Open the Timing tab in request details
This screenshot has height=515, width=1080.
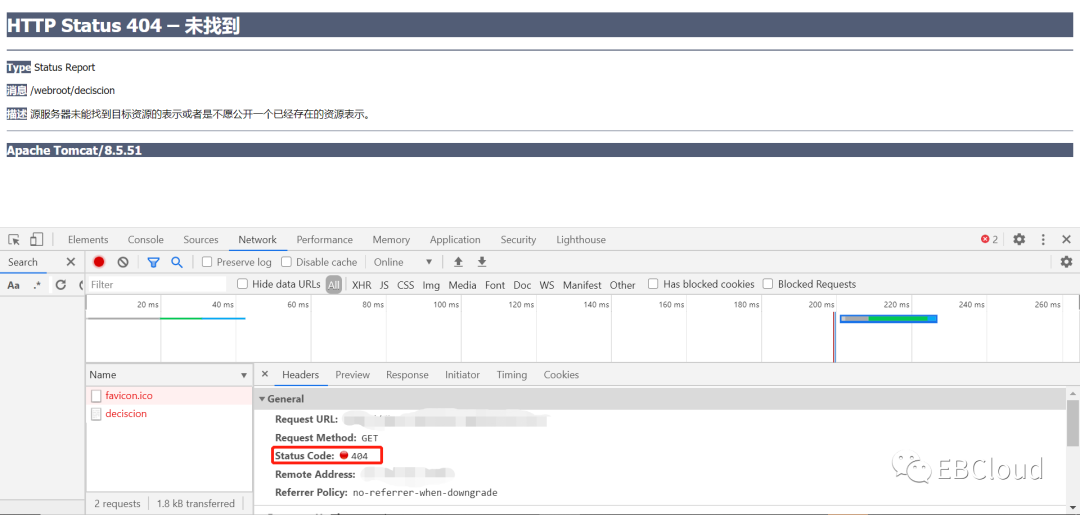click(511, 375)
